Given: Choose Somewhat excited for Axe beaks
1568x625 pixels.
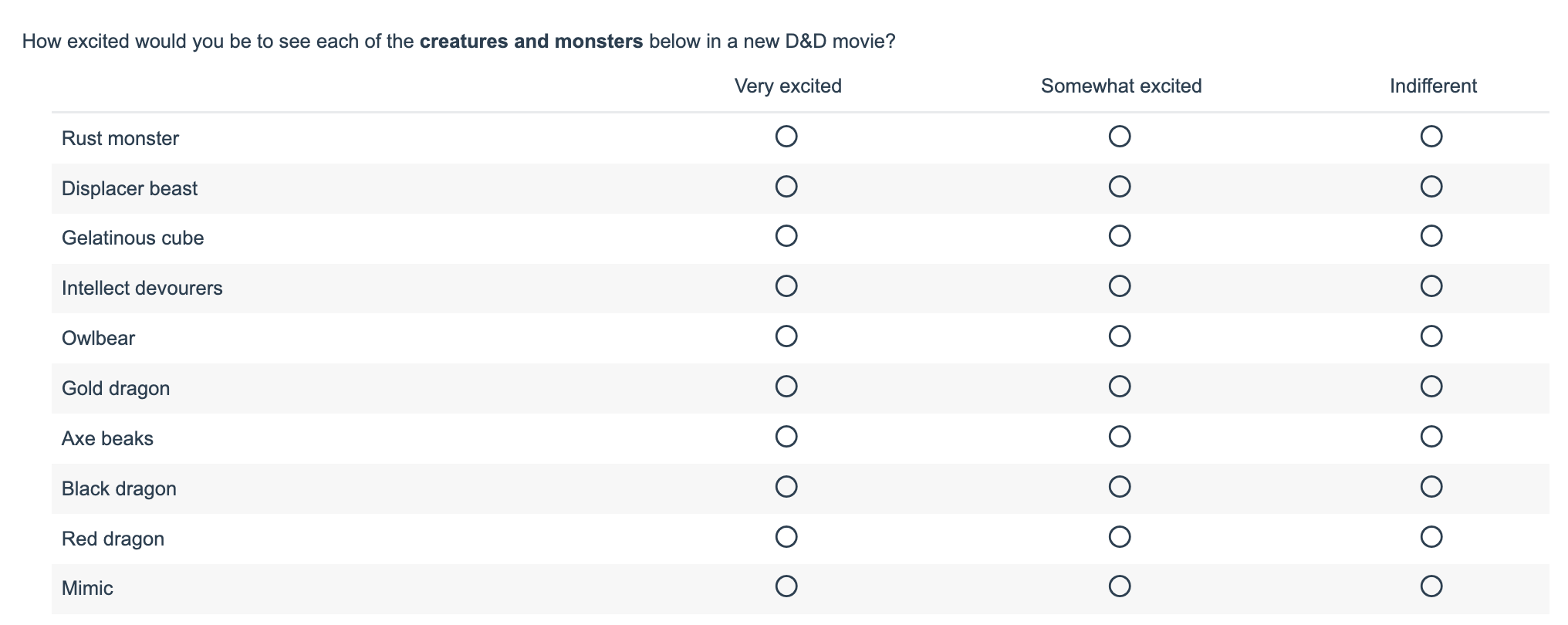Looking at the screenshot, I should click(x=1120, y=437).
